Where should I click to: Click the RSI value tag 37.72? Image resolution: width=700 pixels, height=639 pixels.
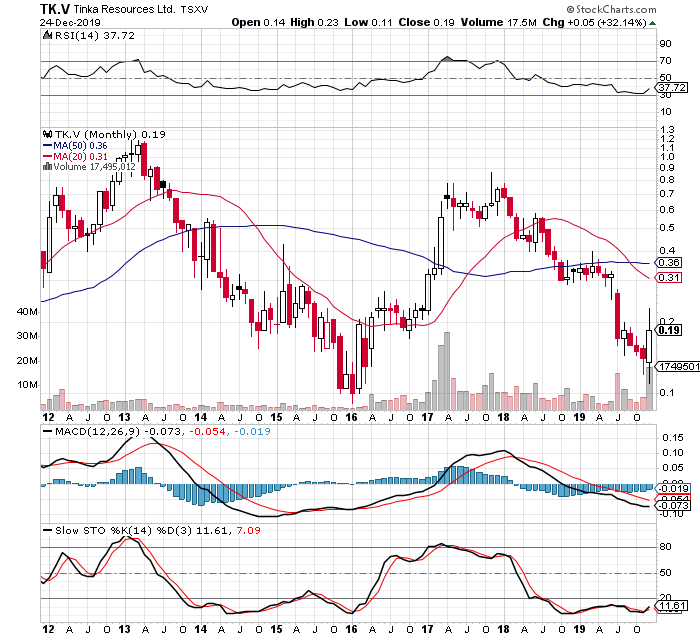[x=669, y=88]
